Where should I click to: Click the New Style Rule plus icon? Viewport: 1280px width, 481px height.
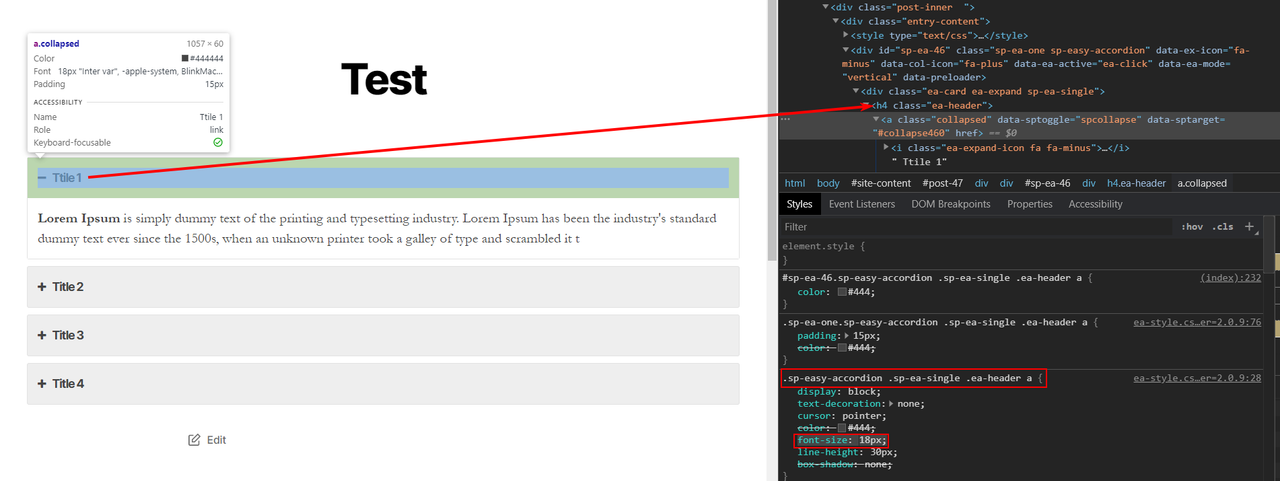(1249, 227)
